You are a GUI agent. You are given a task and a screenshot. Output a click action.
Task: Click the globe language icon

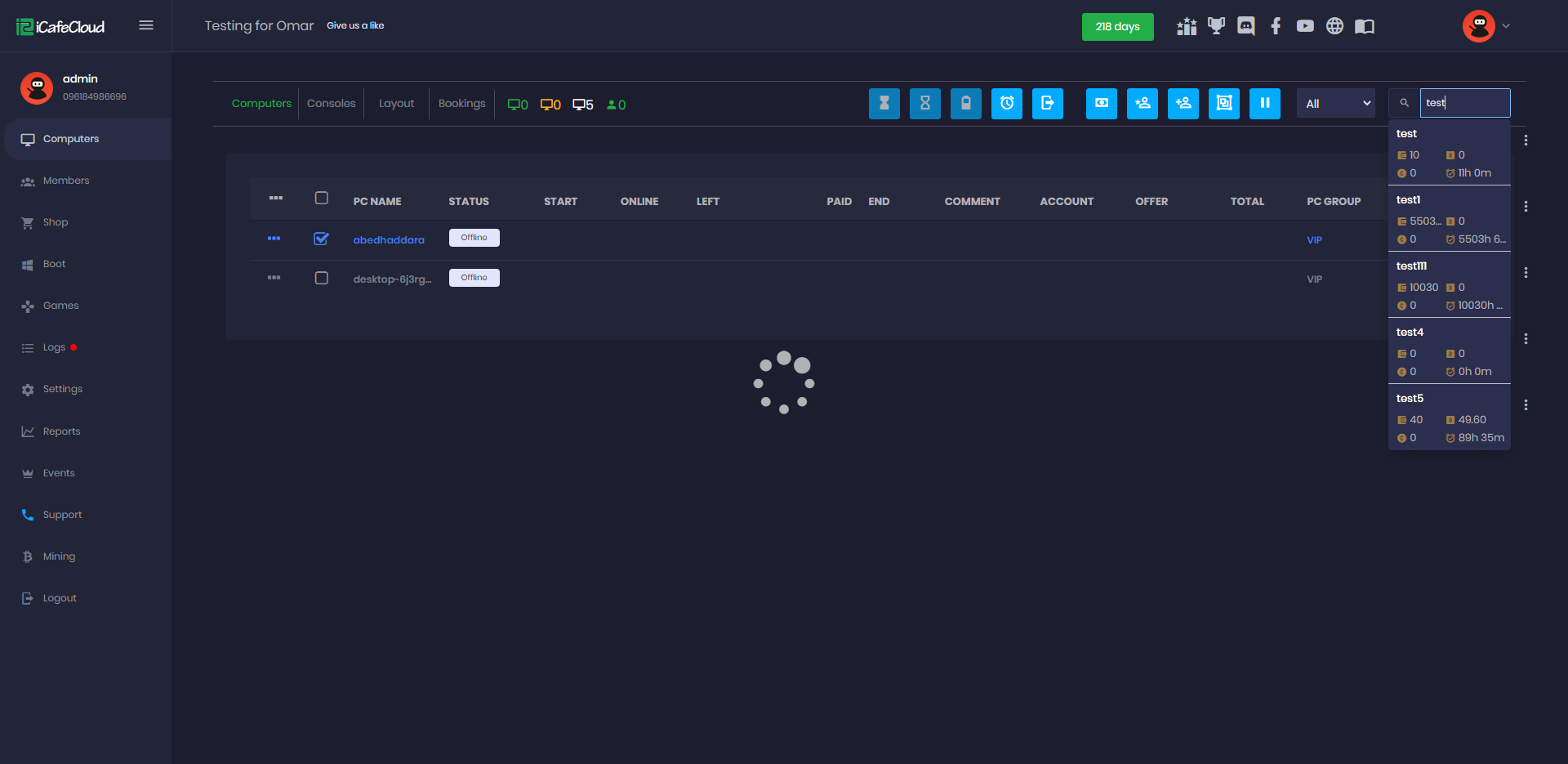pyautogui.click(x=1334, y=26)
